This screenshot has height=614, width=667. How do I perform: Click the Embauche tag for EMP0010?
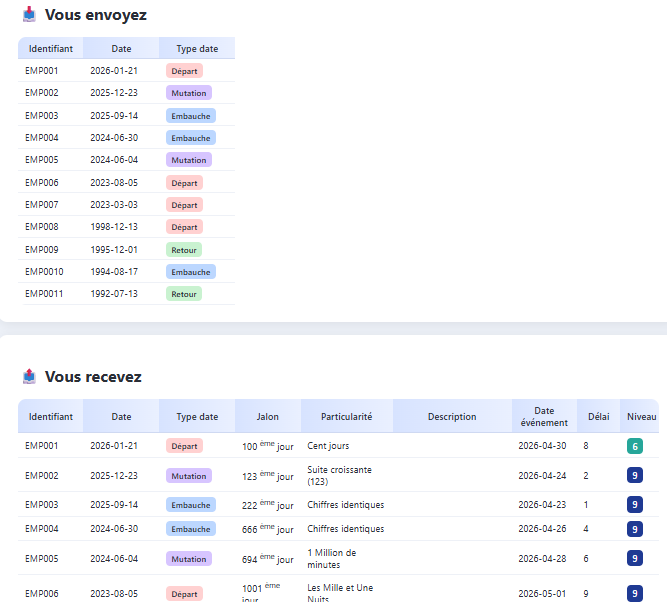(191, 272)
